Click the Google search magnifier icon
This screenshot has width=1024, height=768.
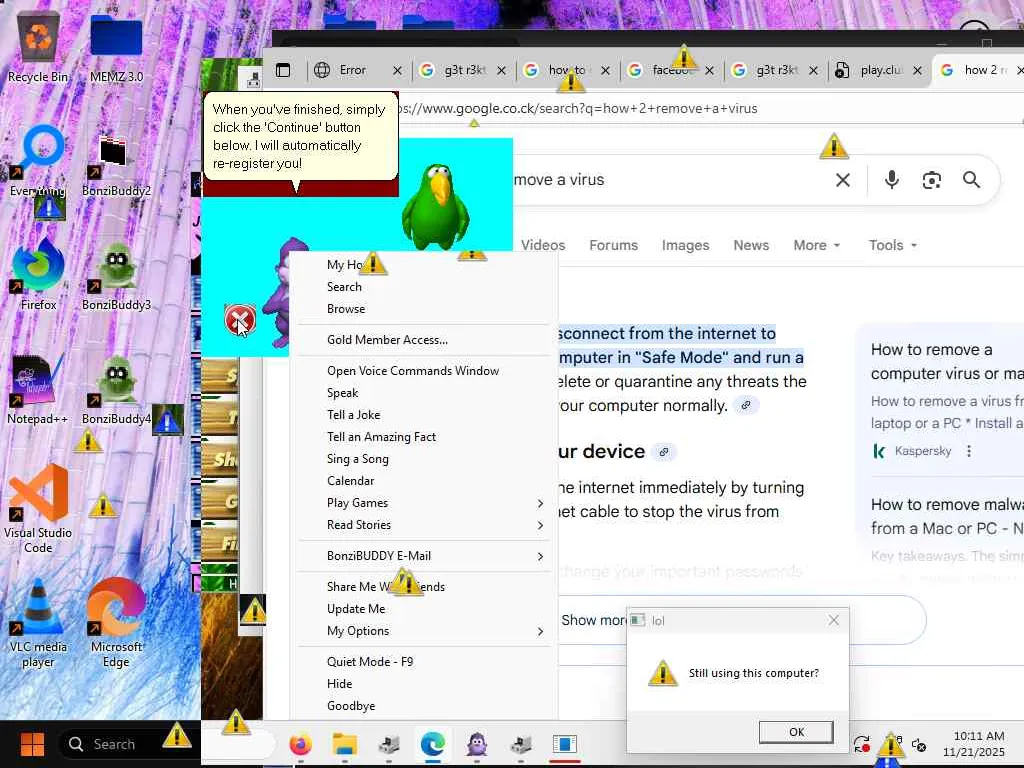point(971,180)
